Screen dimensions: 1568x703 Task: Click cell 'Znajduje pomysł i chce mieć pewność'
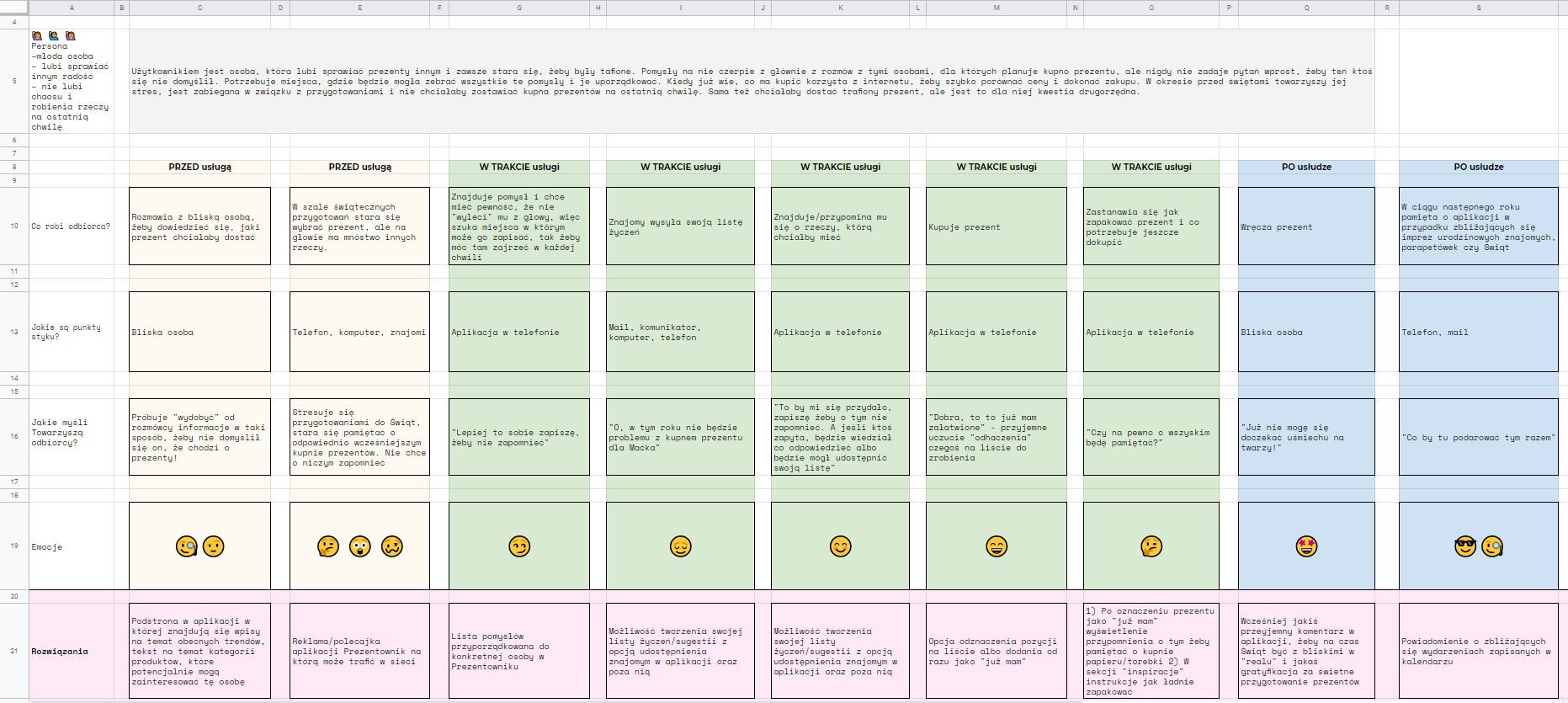(519, 226)
